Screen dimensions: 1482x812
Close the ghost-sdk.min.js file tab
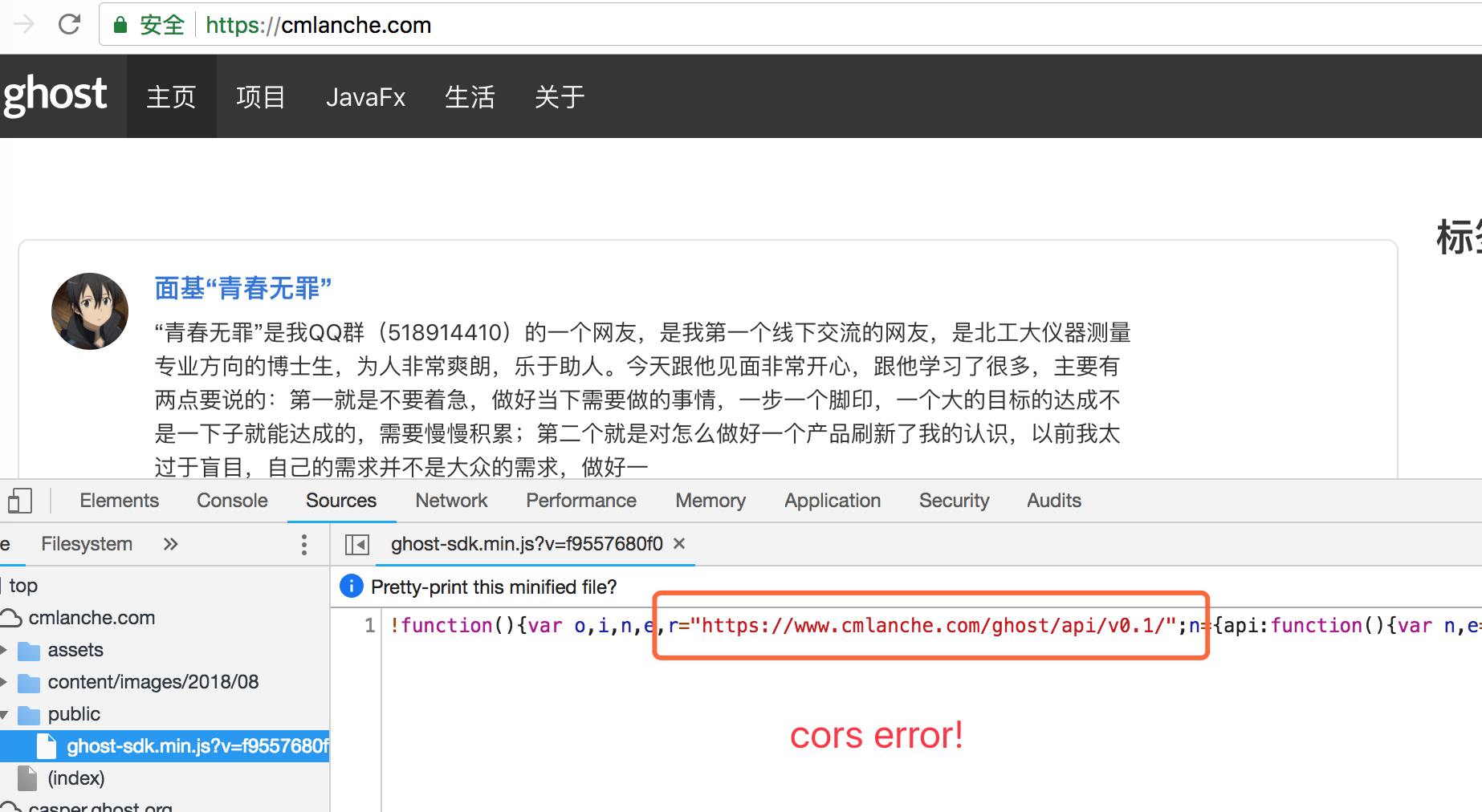(679, 544)
